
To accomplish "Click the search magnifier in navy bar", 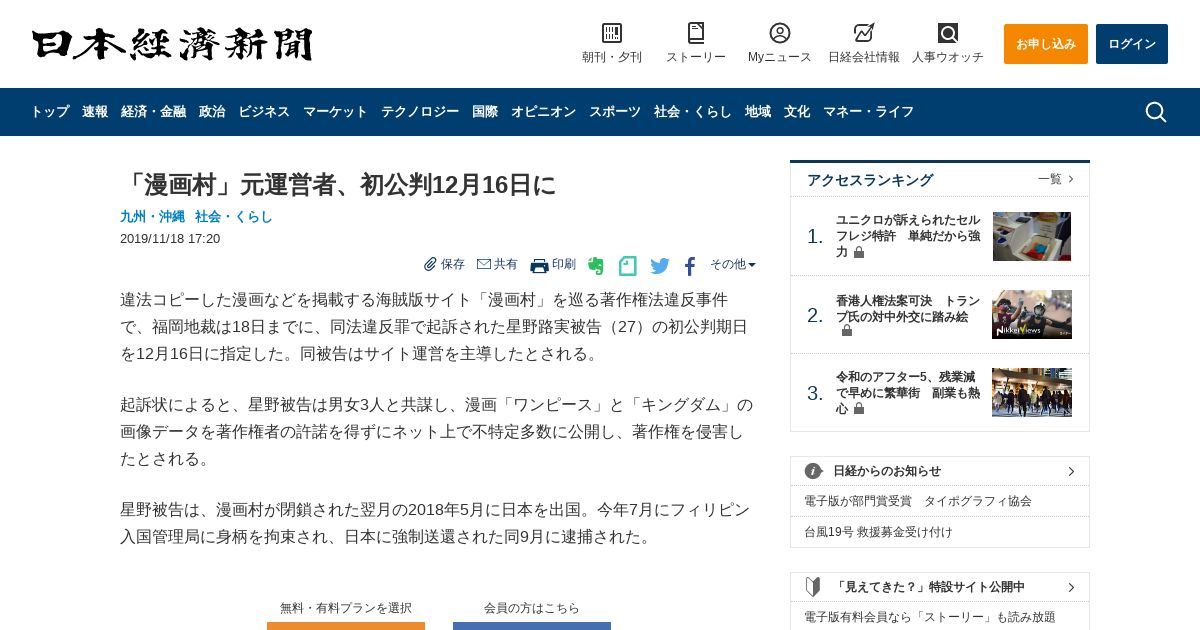I will tap(1156, 112).
